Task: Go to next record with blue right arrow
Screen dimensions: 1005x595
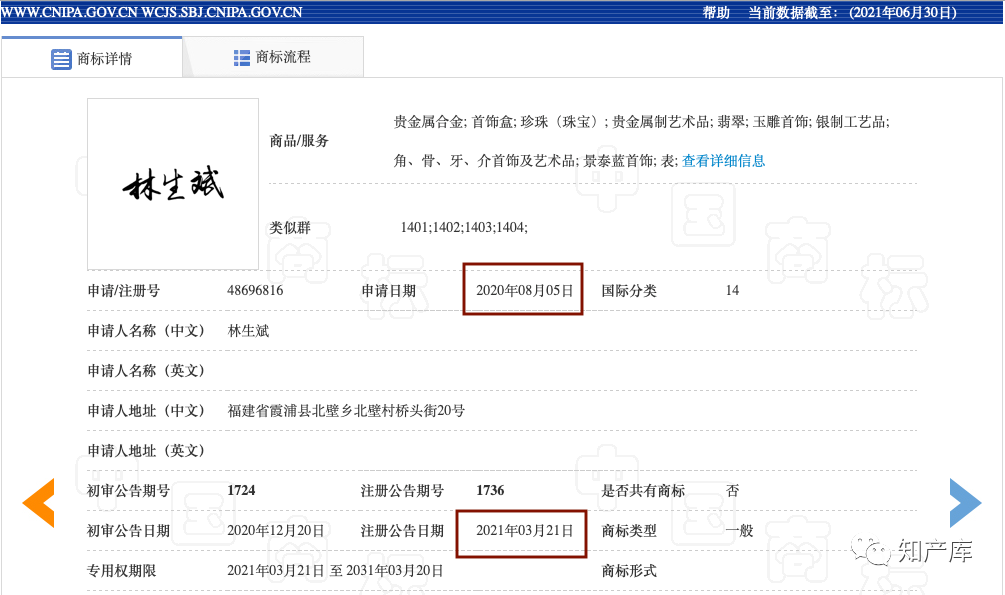Action: (965, 503)
